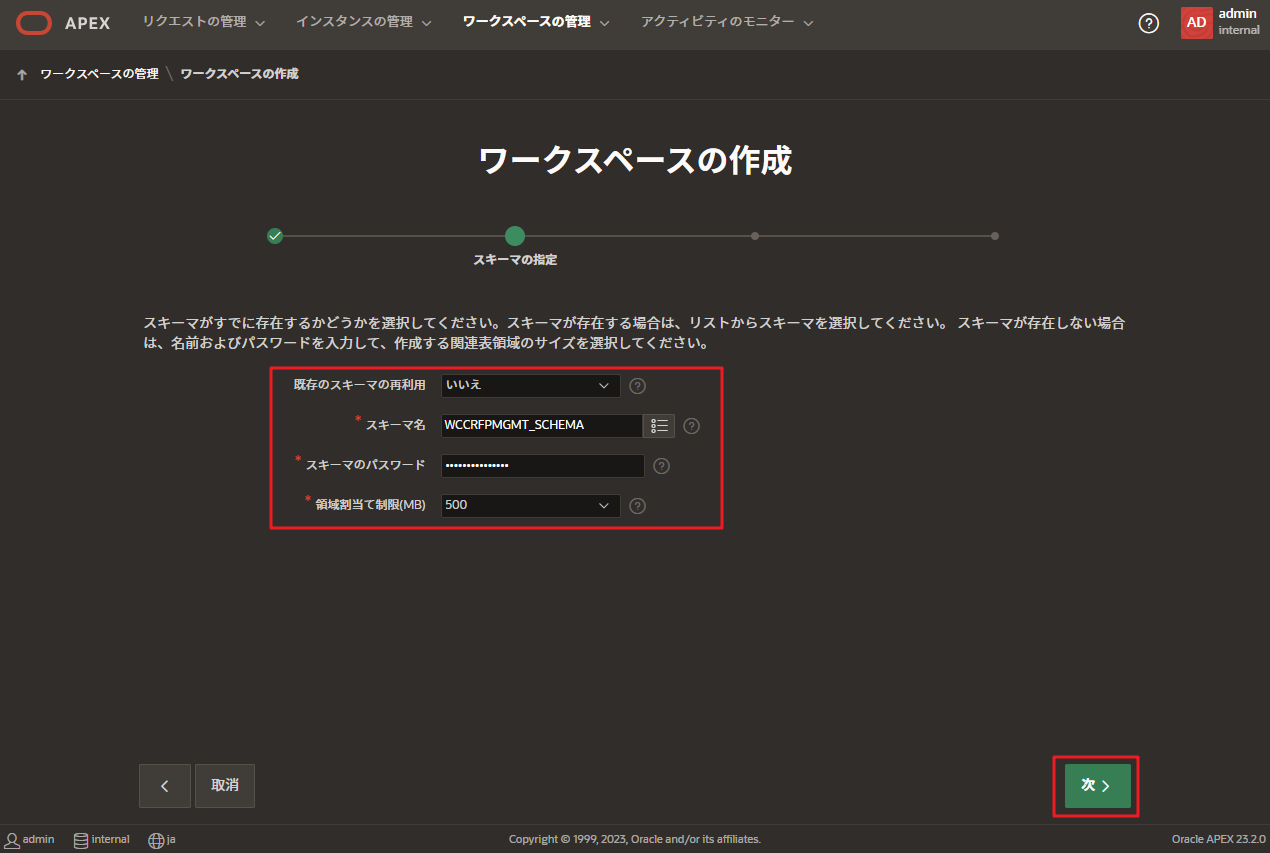
Task: Click the help icon beside スキーマ名
Action: [690, 425]
